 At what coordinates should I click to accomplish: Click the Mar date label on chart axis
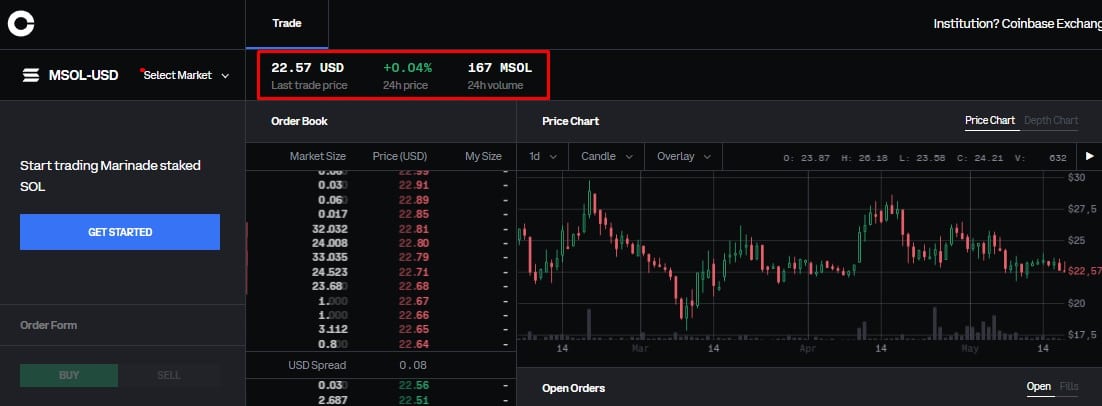640,348
